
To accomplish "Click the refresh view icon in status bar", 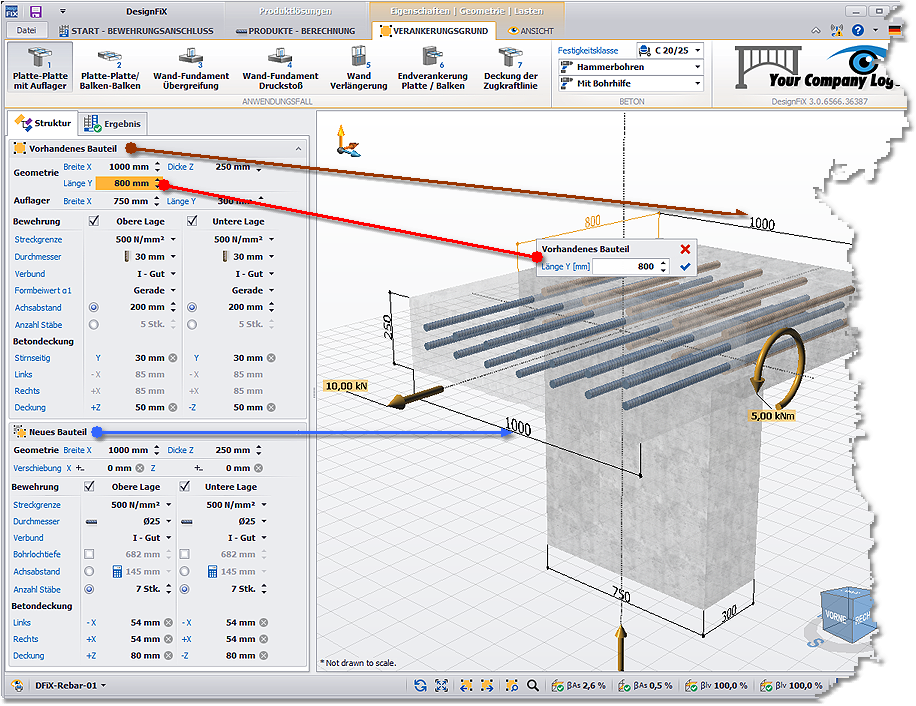I will tap(420, 686).
